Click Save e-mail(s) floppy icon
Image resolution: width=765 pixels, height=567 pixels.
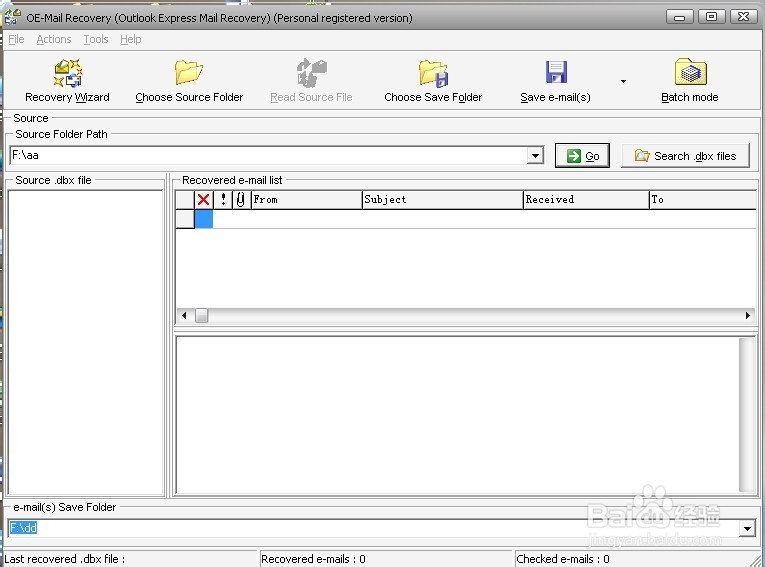(x=556, y=72)
